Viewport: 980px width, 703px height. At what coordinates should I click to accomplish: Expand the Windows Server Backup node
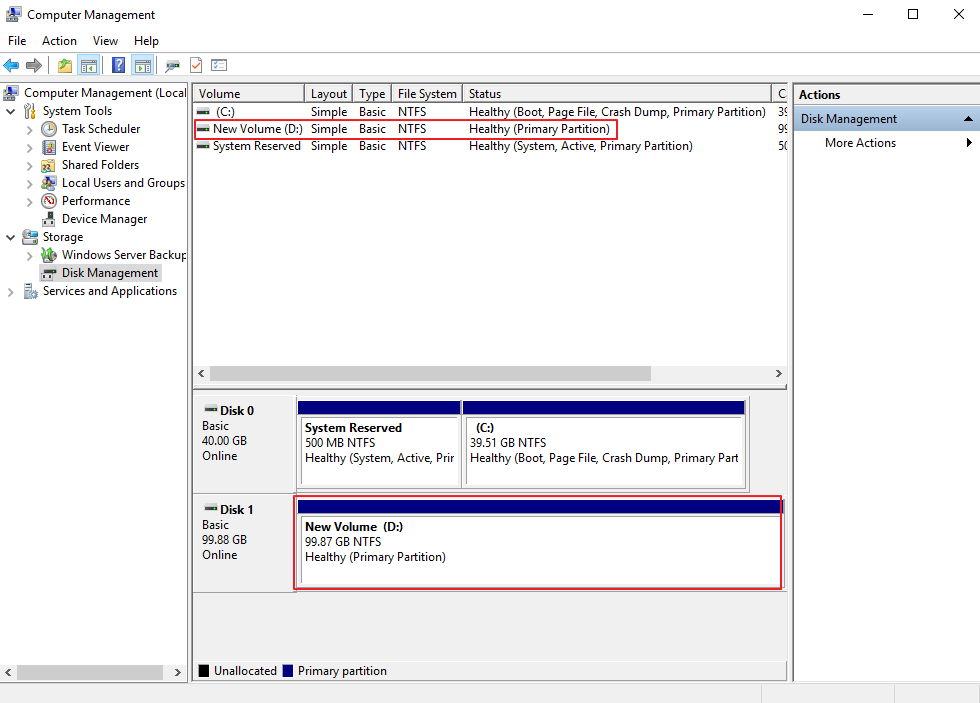click(29, 256)
